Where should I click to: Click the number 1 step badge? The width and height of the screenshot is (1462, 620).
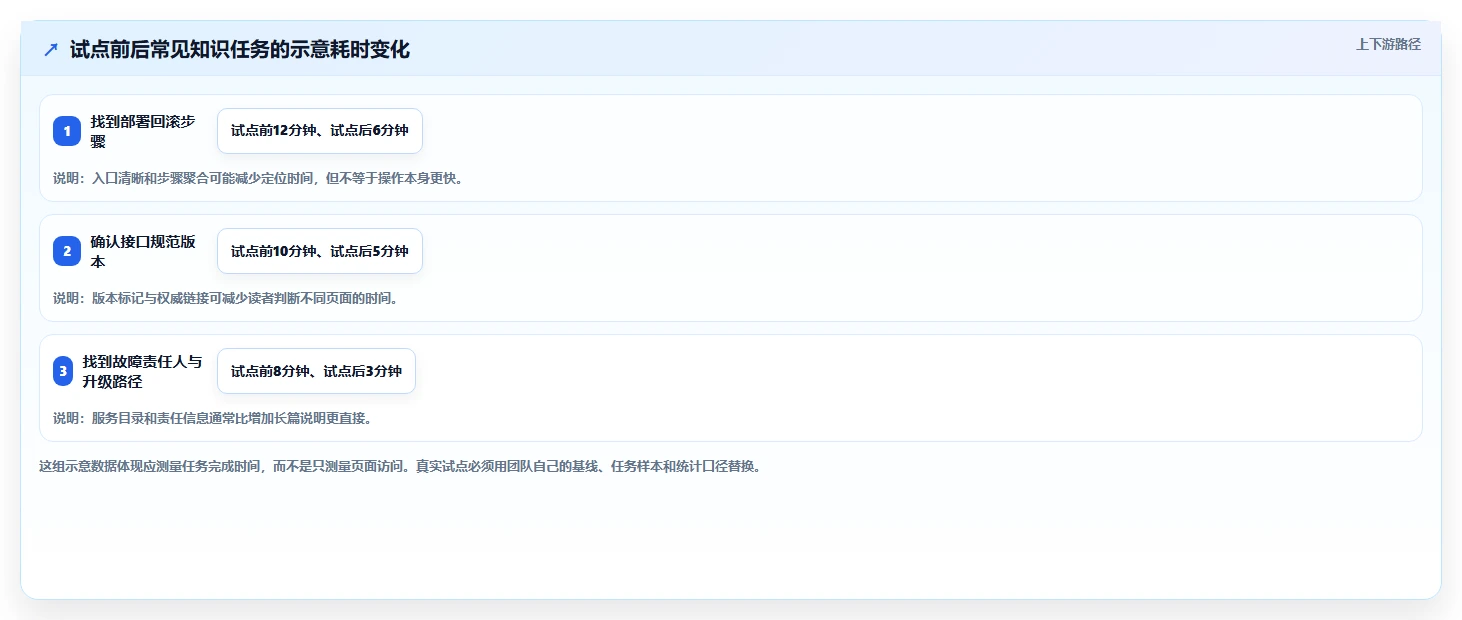click(67, 131)
